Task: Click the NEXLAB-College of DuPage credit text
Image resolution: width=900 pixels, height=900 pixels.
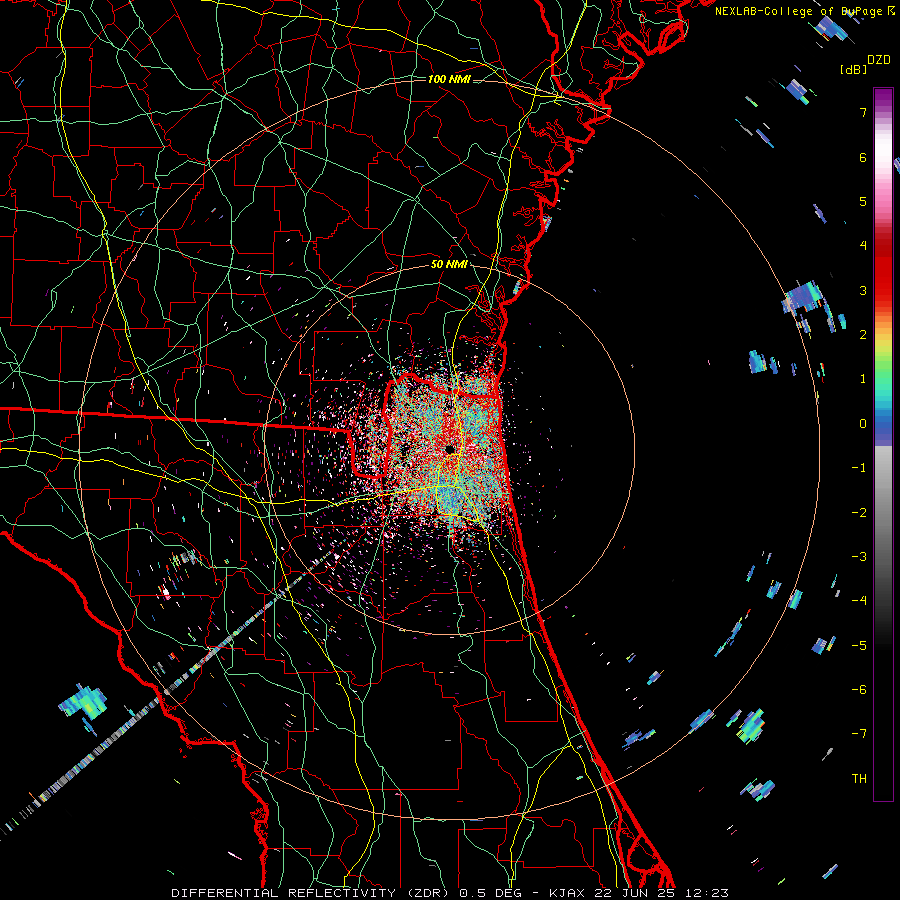Action: [807, 11]
